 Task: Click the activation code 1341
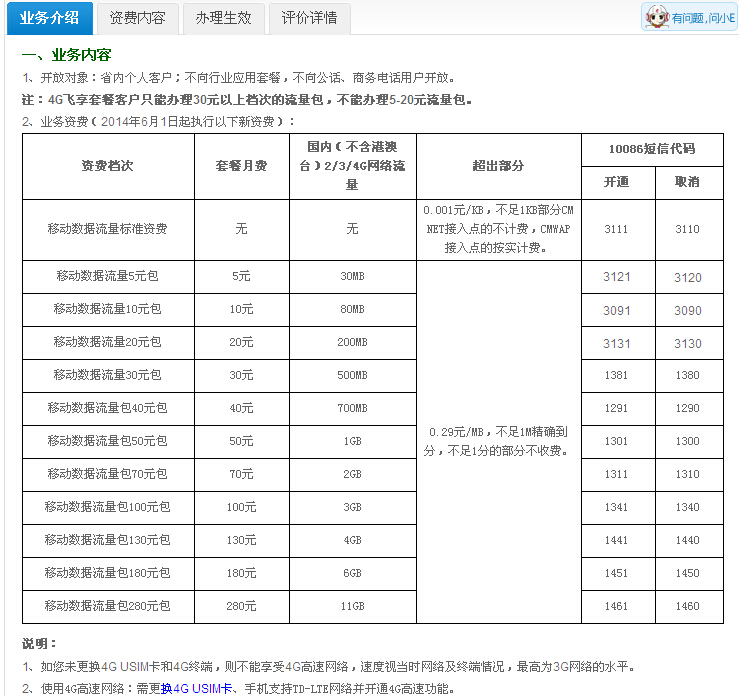pyautogui.click(x=616, y=508)
